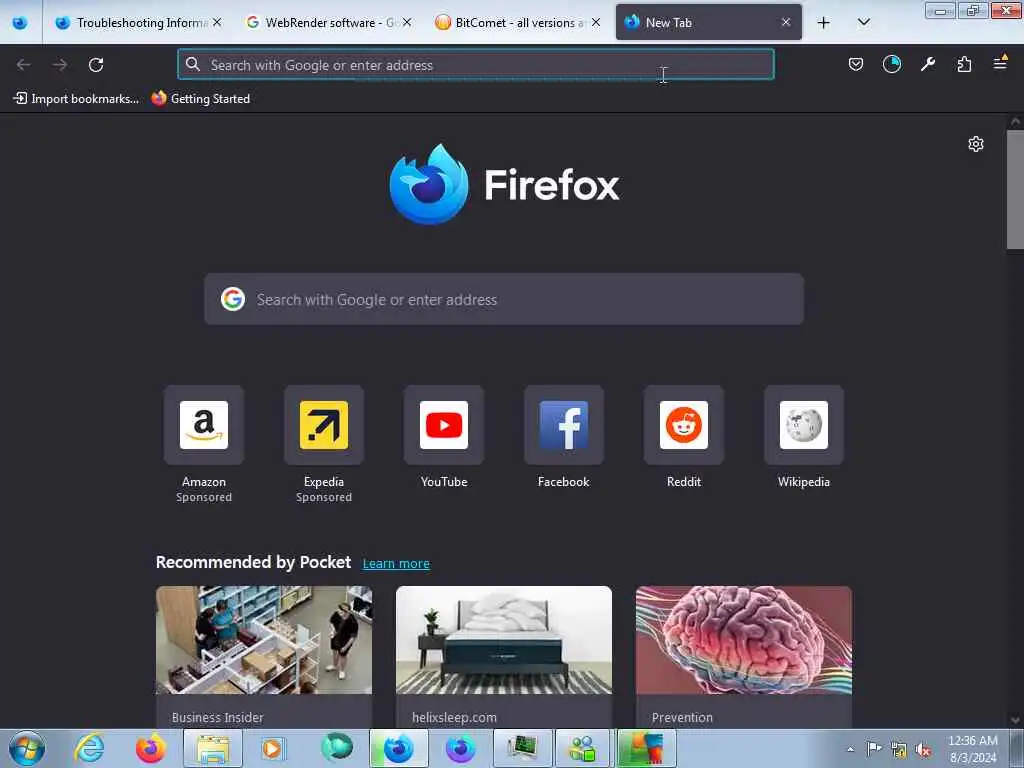1024x768 pixels.
Task: Open new tab personalize gear icon
Action: point(976,144)
